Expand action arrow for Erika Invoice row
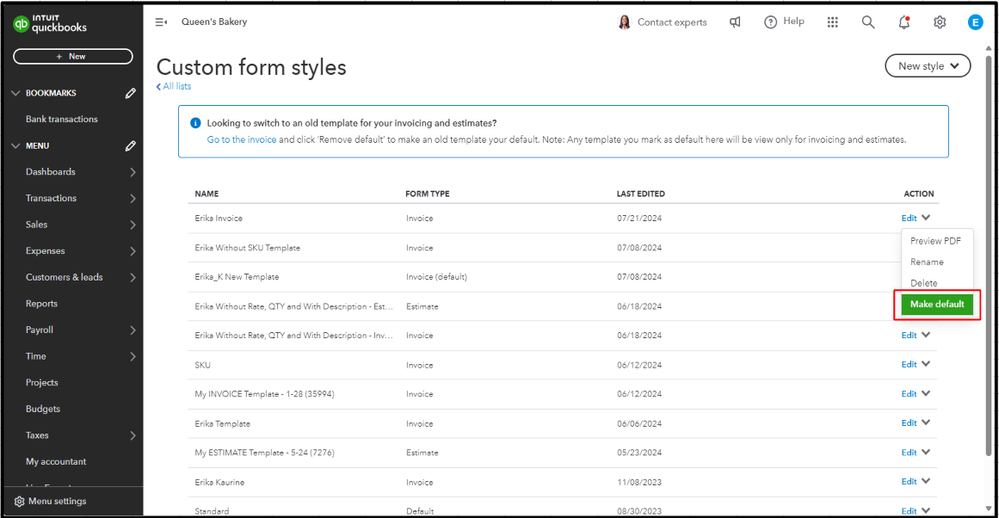999x518 pixels. (926, 218)
